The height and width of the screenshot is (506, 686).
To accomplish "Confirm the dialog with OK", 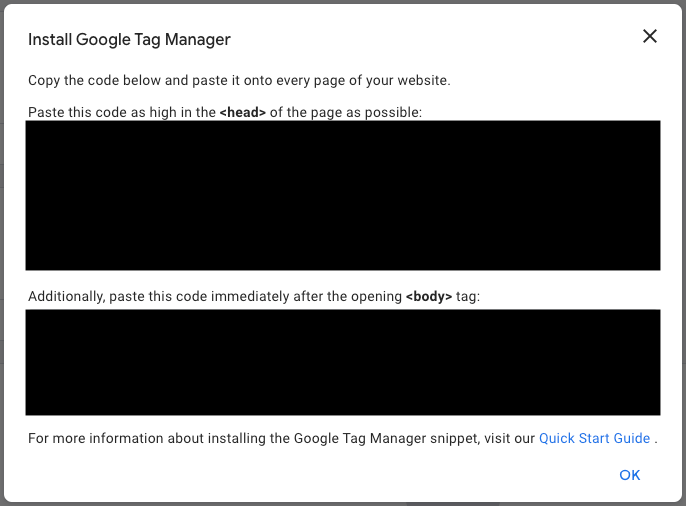I will point(630,475).
